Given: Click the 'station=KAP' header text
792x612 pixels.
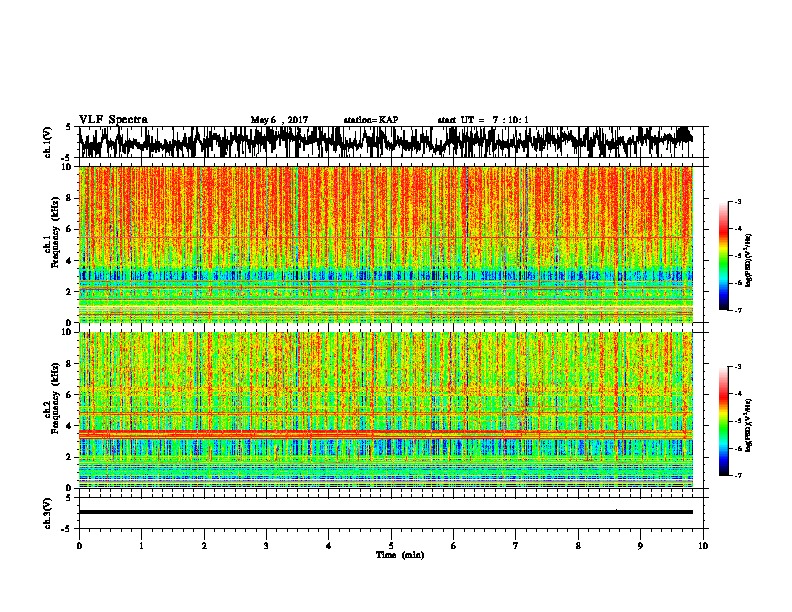Looking at the screenshot, I should pyautogui.click(x=371, y=120).
